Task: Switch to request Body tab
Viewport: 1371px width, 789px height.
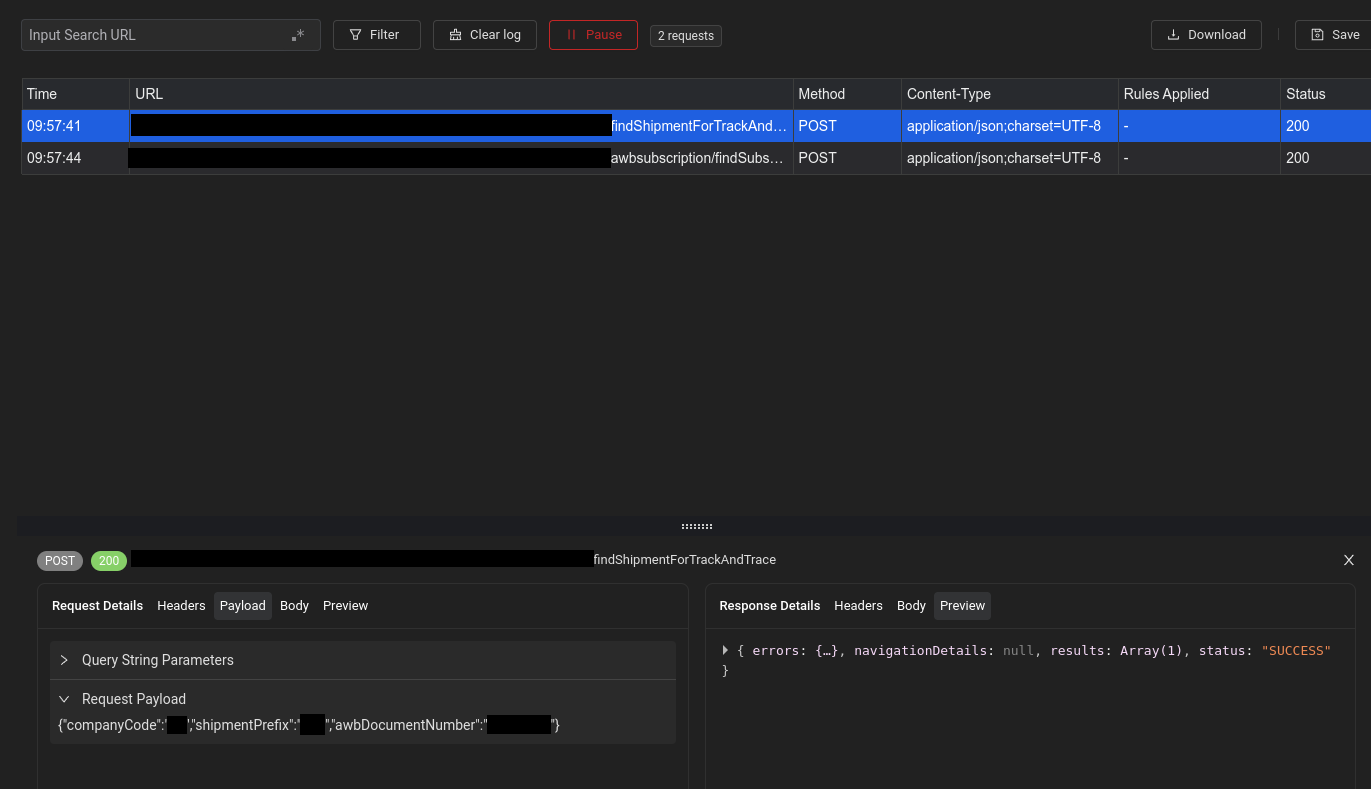Action: click(x=294, y=606)
